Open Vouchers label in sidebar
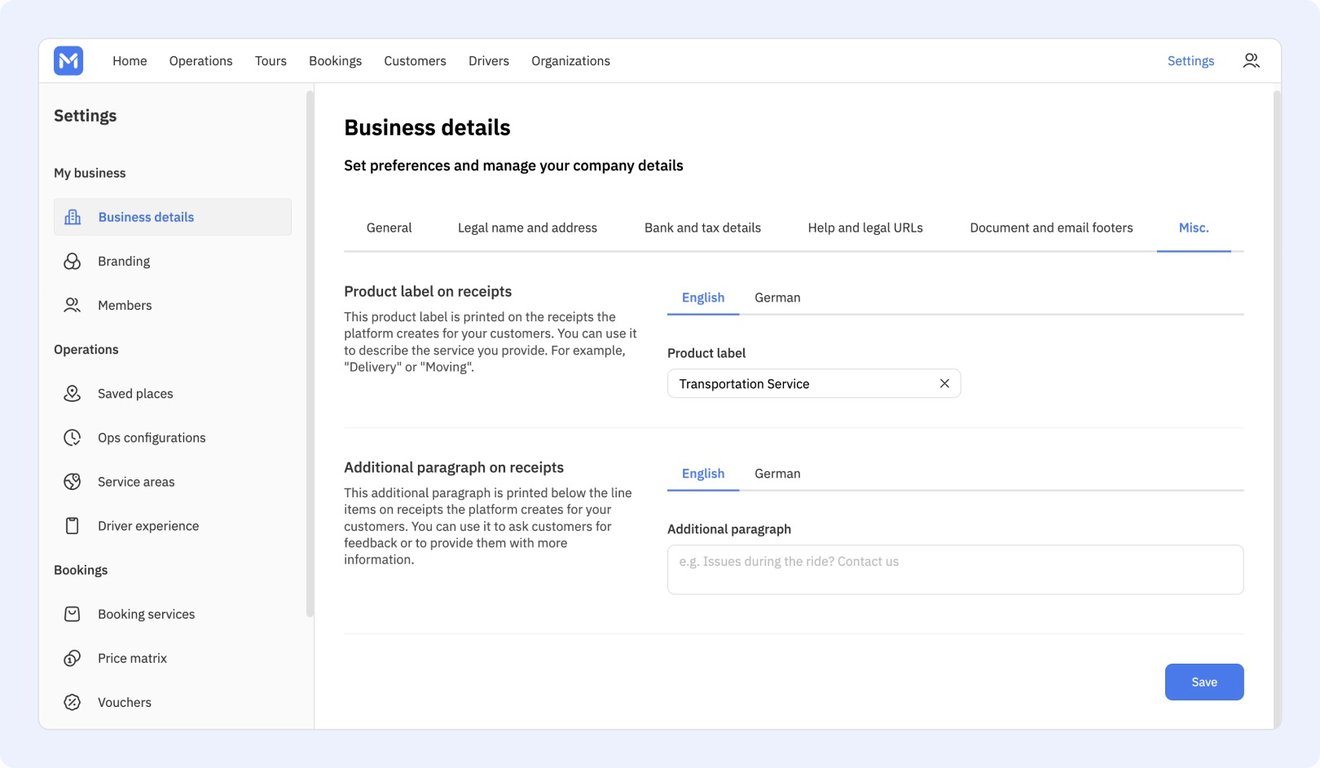1320x768 pixels. pos(125,702)
